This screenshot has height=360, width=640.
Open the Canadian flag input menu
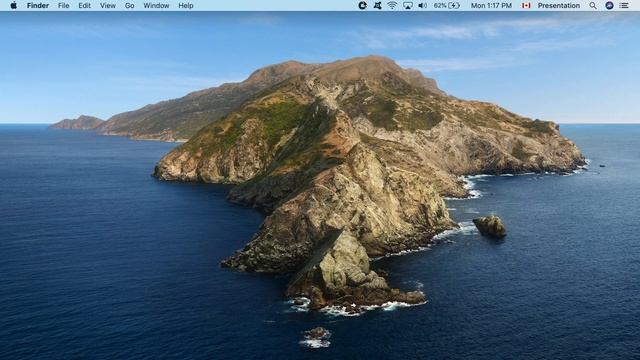click(x=526, y=5)
